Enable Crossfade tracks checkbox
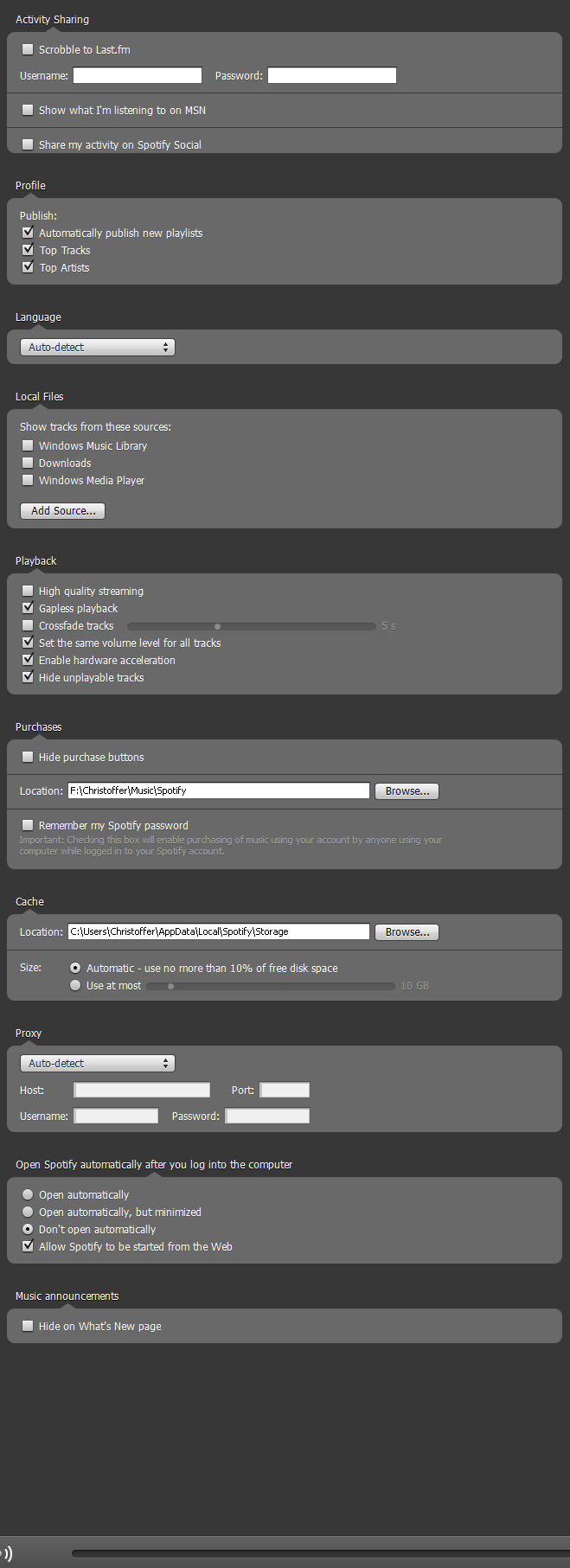This screenshot has width=570, height=1568. tap(28, 625)
